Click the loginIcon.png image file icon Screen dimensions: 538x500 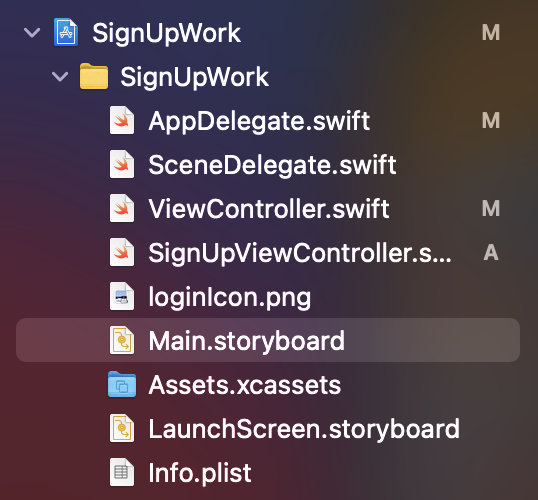click(122, 296)
